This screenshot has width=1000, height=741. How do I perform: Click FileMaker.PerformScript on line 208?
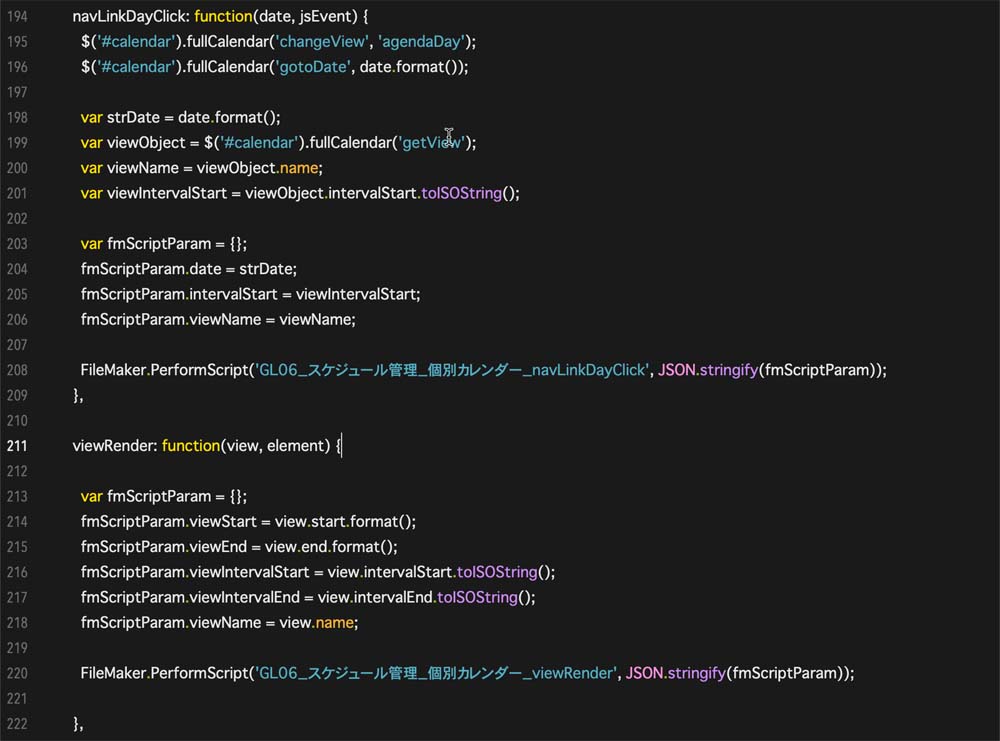pyautogui.click(x=164, y=370)
